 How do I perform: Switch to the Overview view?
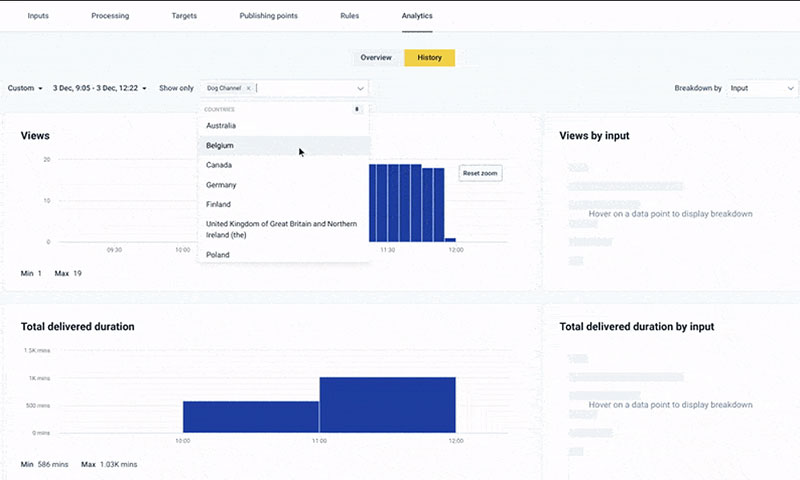376,58
